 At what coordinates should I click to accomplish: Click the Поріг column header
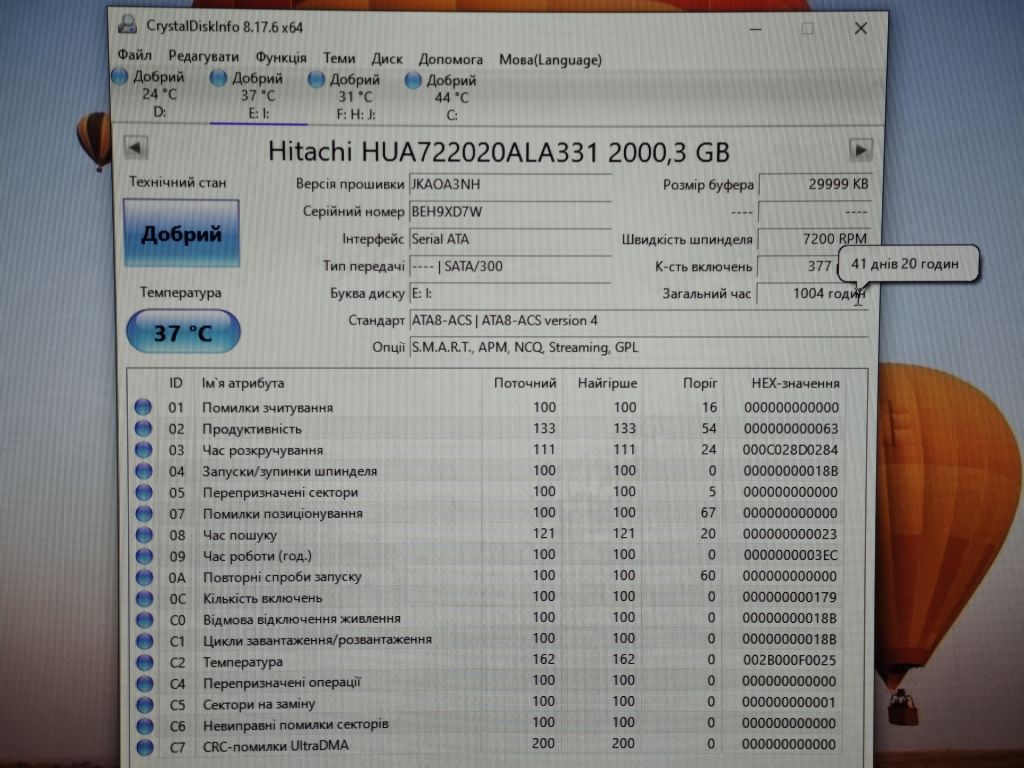(700, 383)
